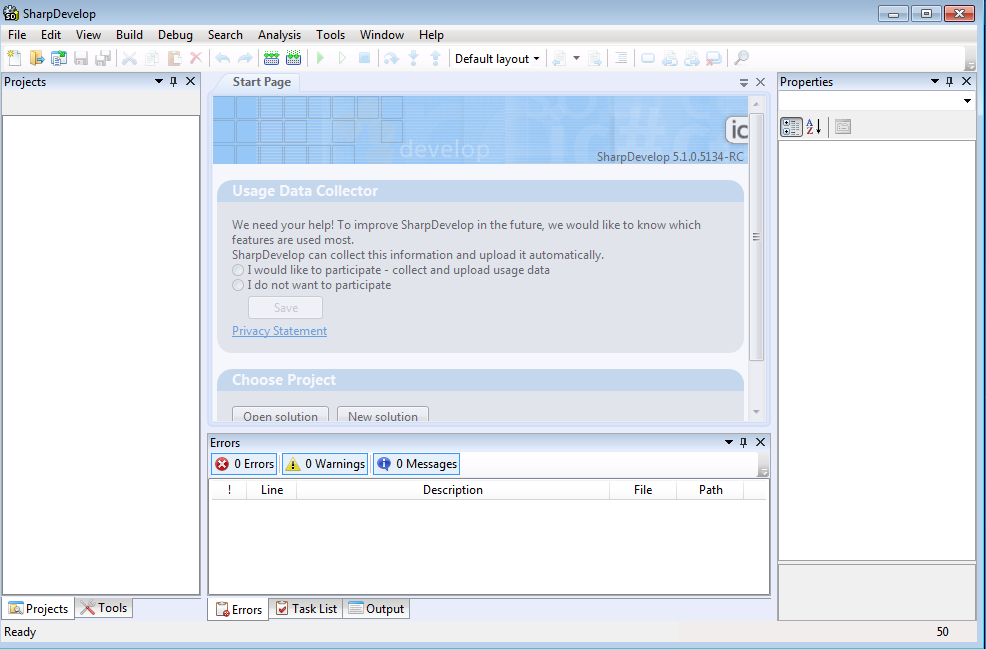
Task: Click the Stop debugging square icon
Action: coord(364,58)
